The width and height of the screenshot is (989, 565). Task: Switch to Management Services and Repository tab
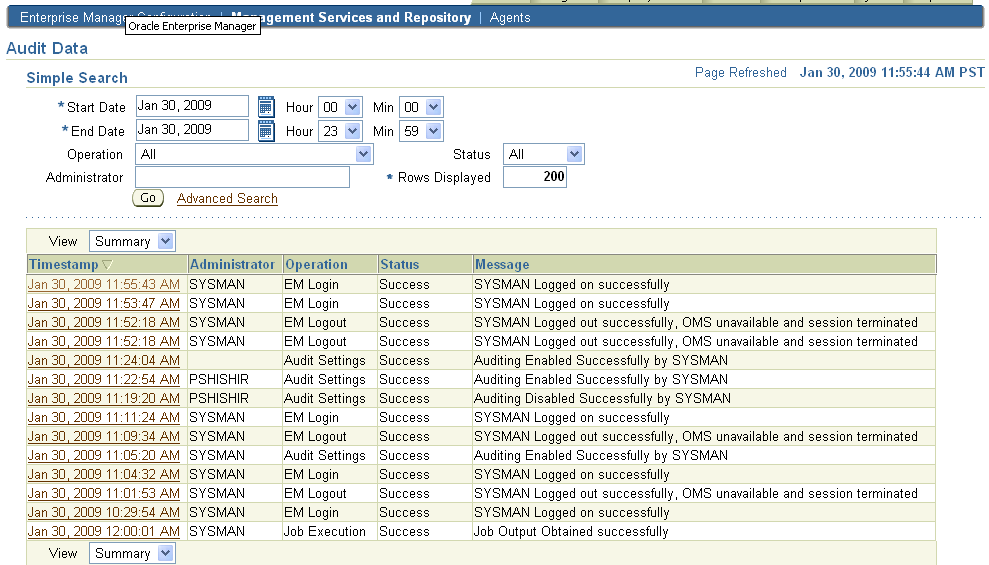point(351,18)
